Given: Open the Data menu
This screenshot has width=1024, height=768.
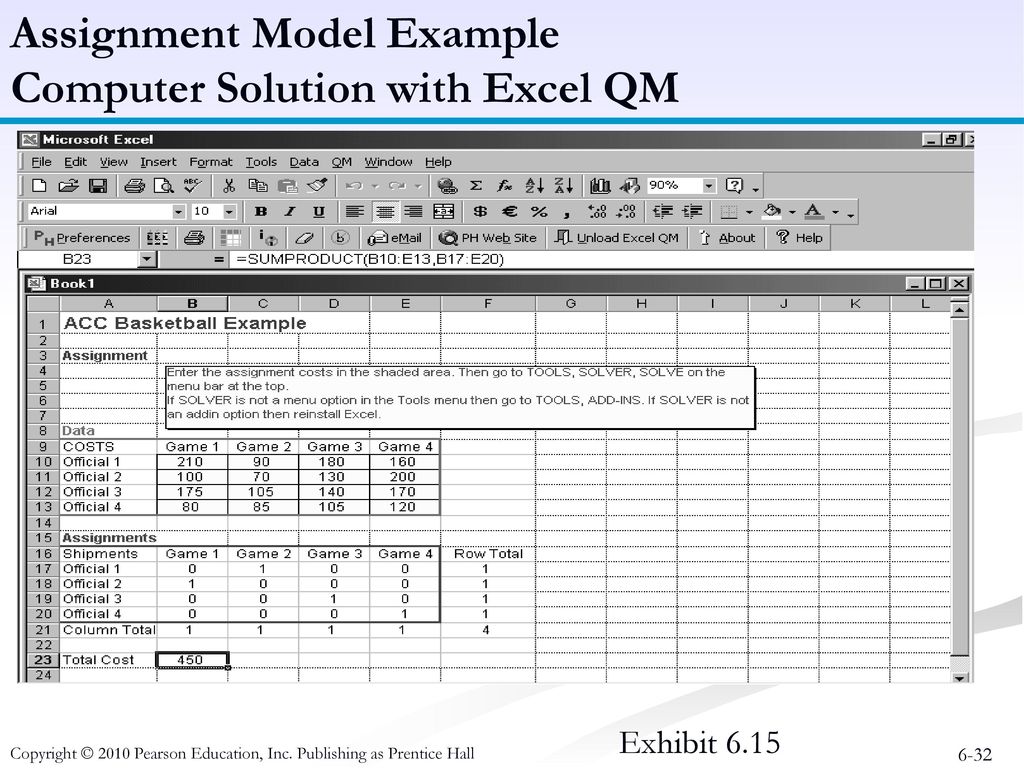Looking at the screenshot, I should pyautogui.click(x=304, y=162).
